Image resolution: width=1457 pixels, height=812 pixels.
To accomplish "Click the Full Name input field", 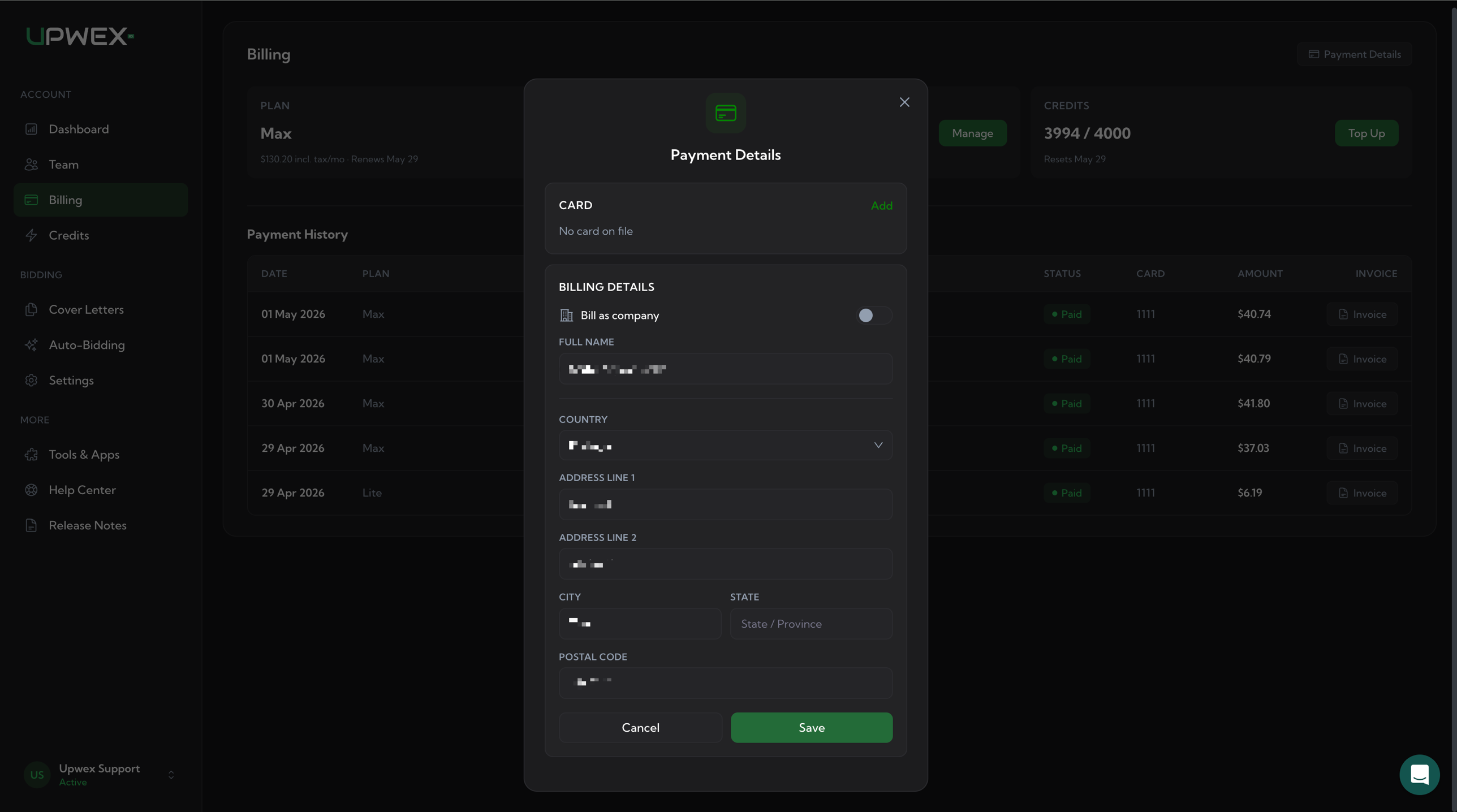I will 726,369.
